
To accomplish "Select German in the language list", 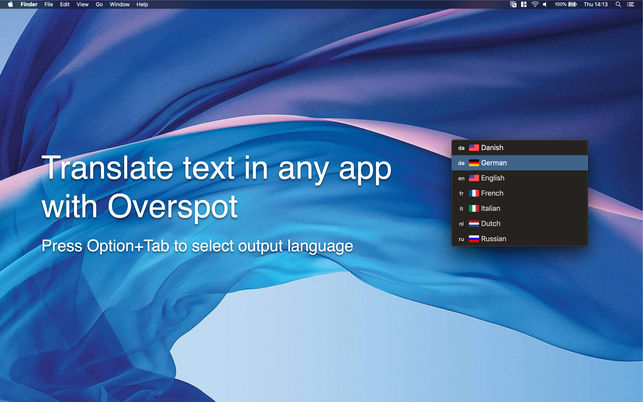I will click(520, 163).
